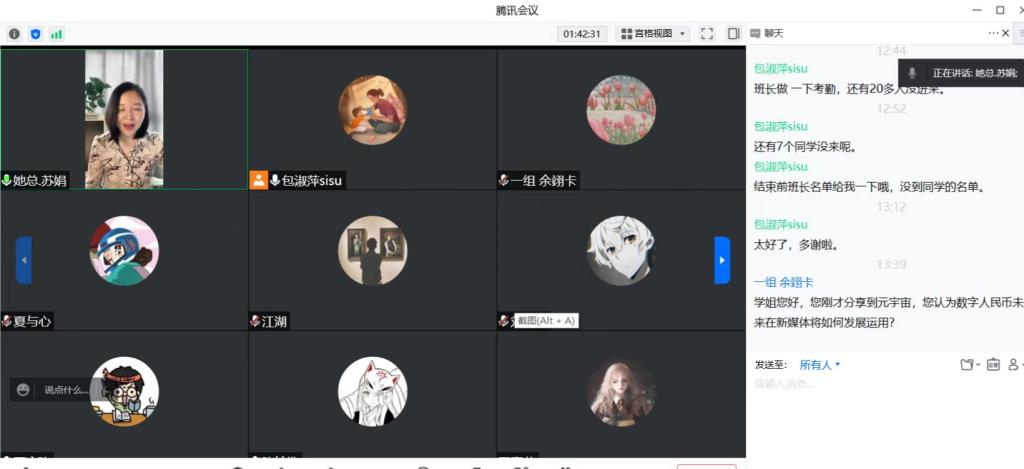This screenshot has height=469, width=1024.
Task: Enter full screen mode
Action: click(707, 34)
